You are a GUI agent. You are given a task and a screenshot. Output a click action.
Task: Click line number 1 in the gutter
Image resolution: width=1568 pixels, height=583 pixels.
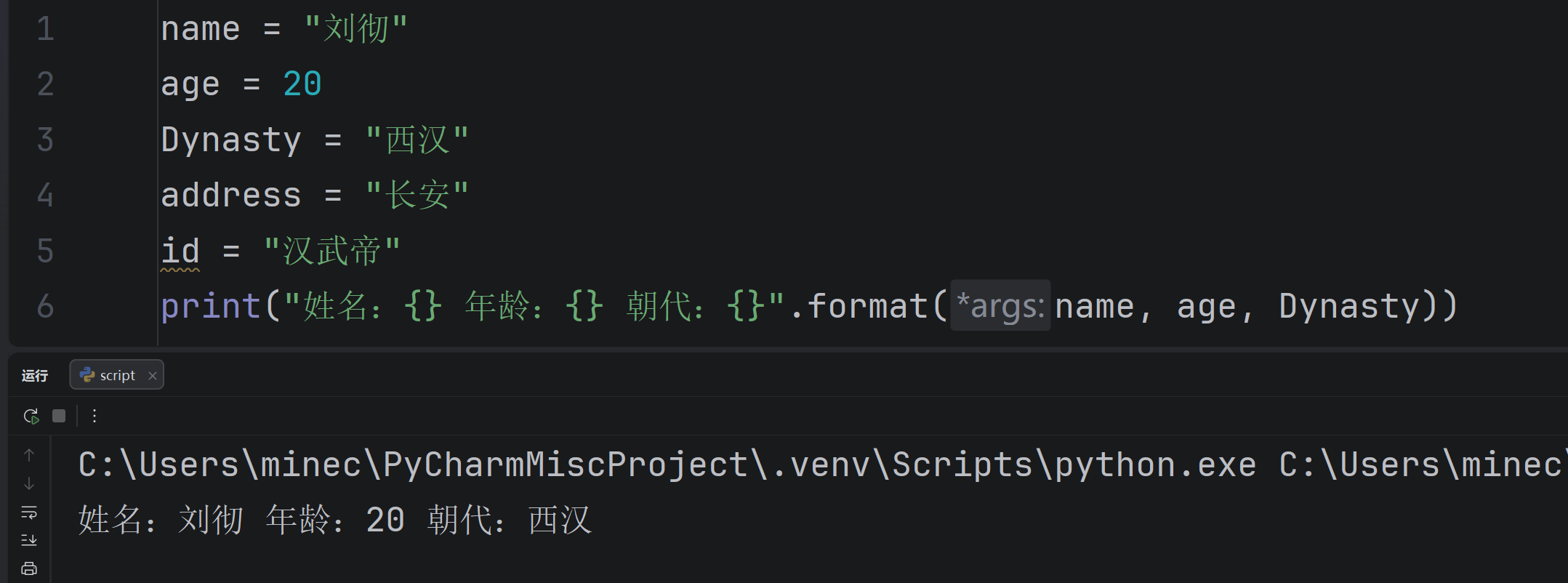pyautogui.click(x=45, y=29)
